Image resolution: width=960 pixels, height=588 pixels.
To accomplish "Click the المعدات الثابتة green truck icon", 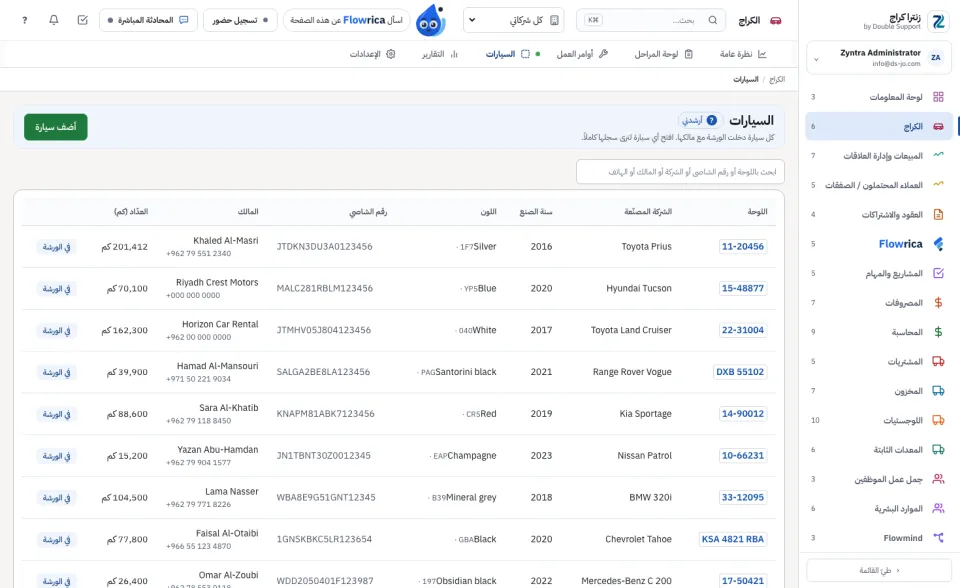I will [938, 450].
